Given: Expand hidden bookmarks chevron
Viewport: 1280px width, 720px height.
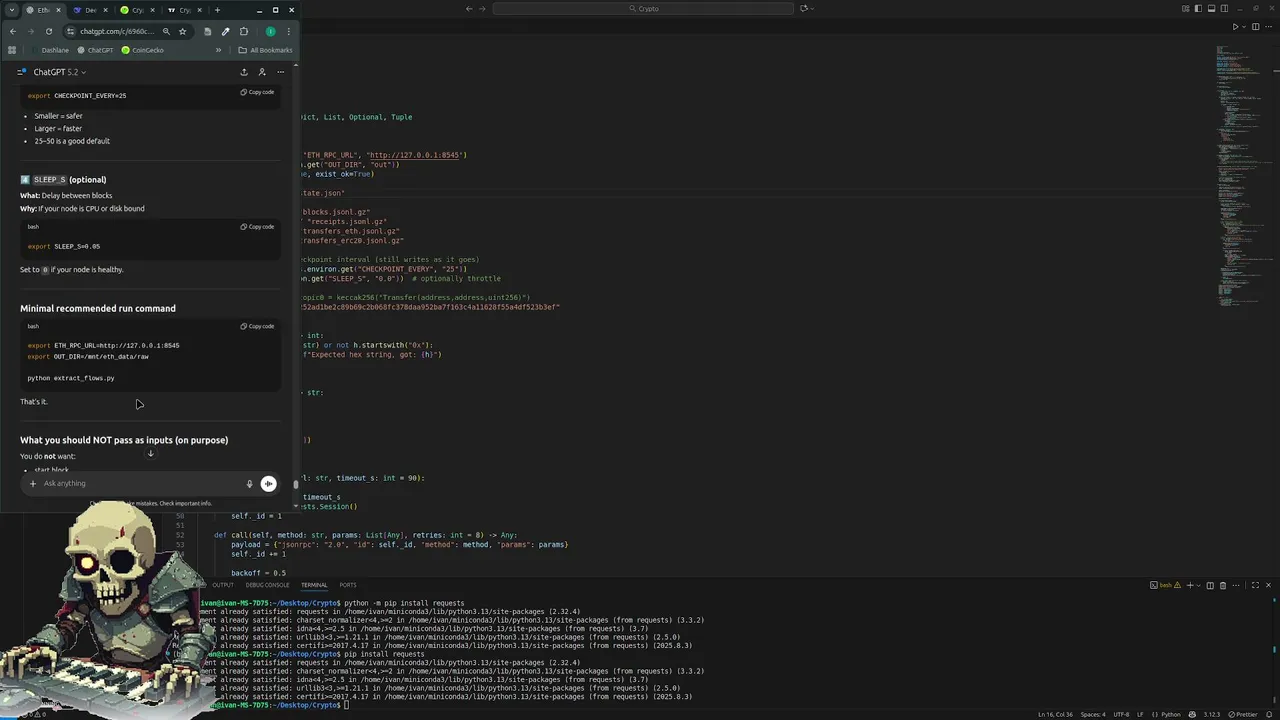Looking at the screenshot, I should (x=218, y=50).
